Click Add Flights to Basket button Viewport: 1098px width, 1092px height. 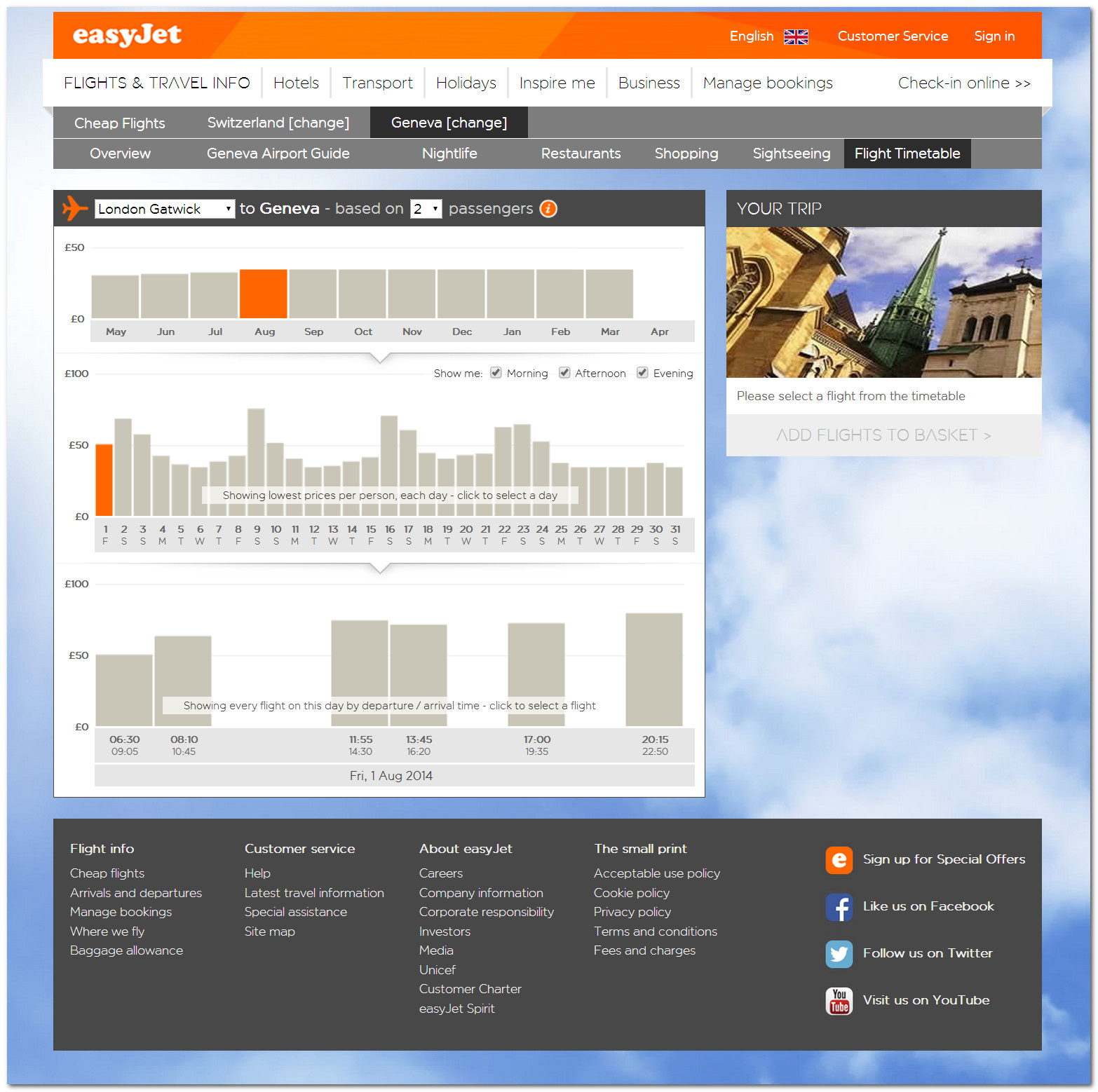click(883, 435)
